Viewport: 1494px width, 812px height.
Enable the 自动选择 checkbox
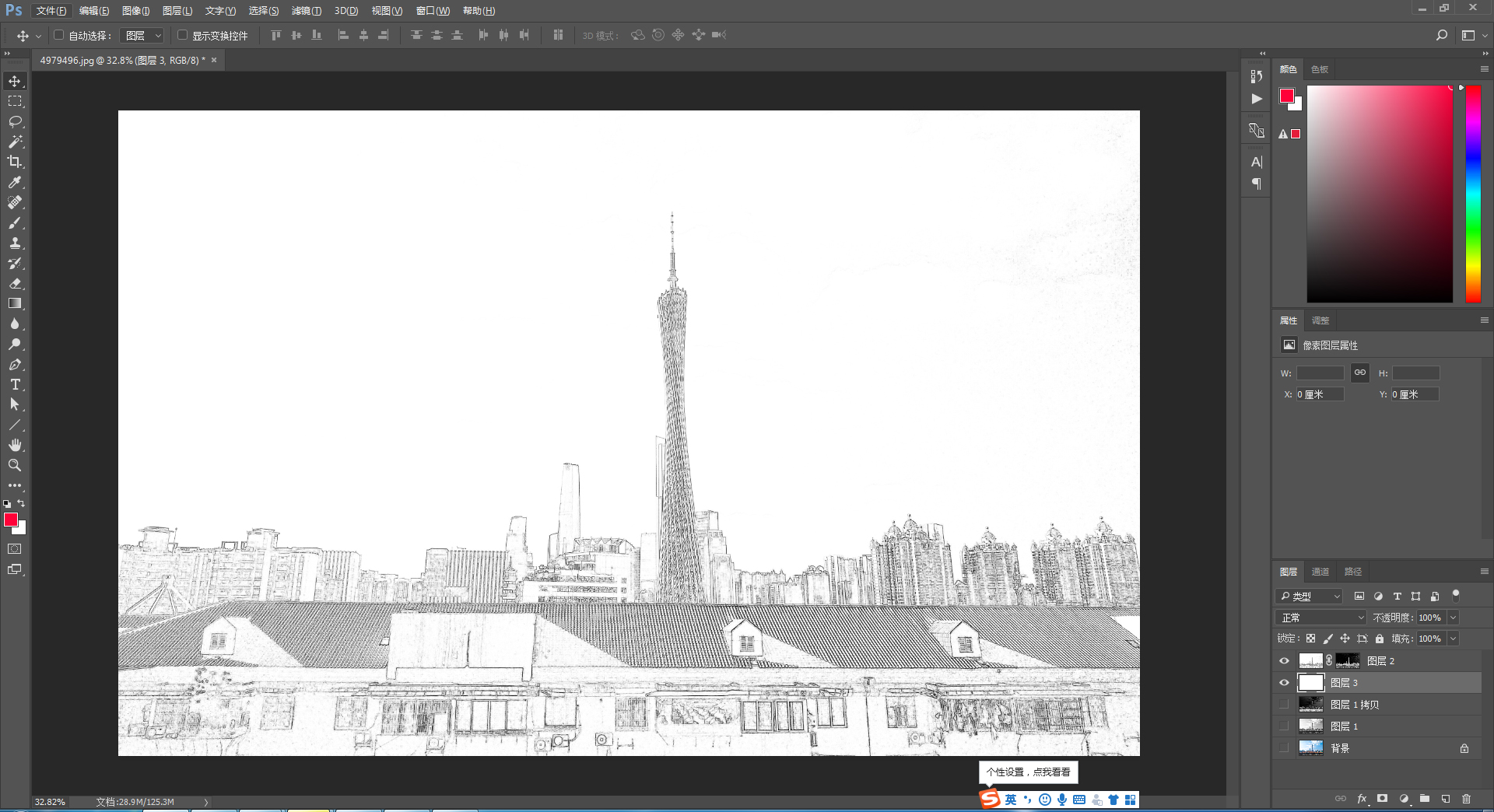(59, 35)
